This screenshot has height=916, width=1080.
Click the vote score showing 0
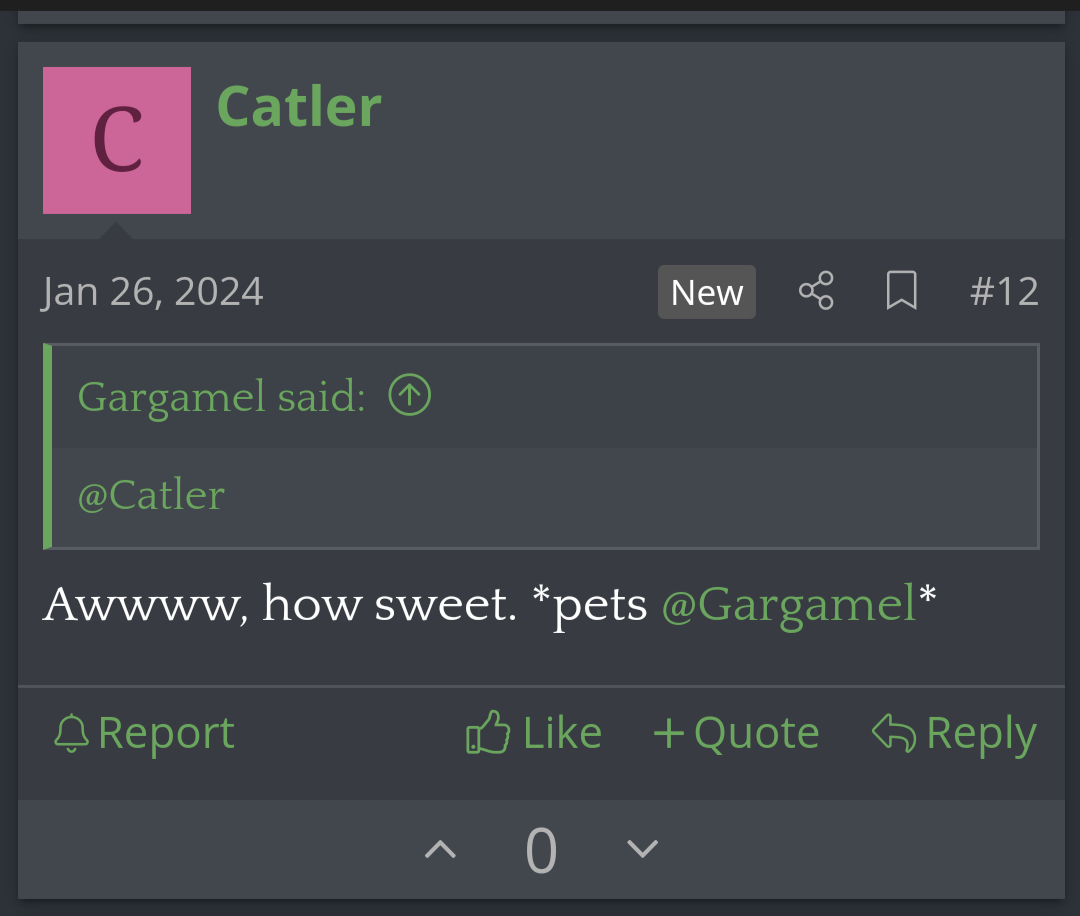pyautogui.click(x=541, y=850)
